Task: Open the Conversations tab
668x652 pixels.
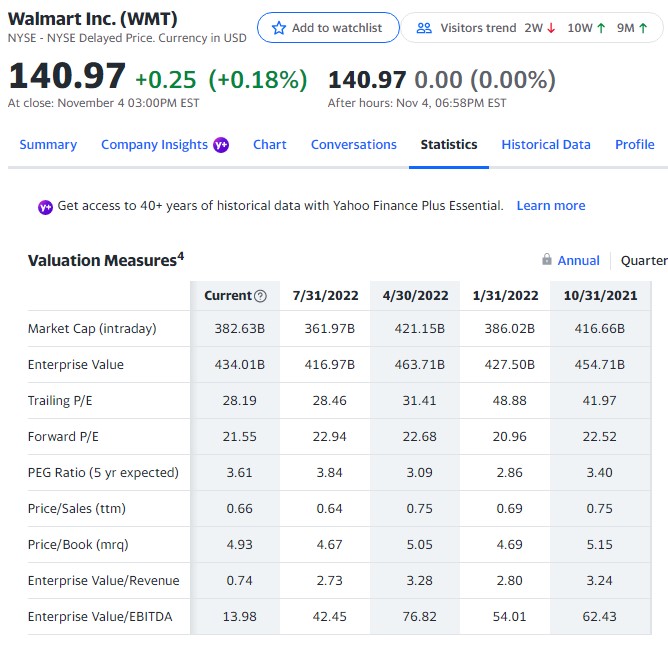Action: 354,144
